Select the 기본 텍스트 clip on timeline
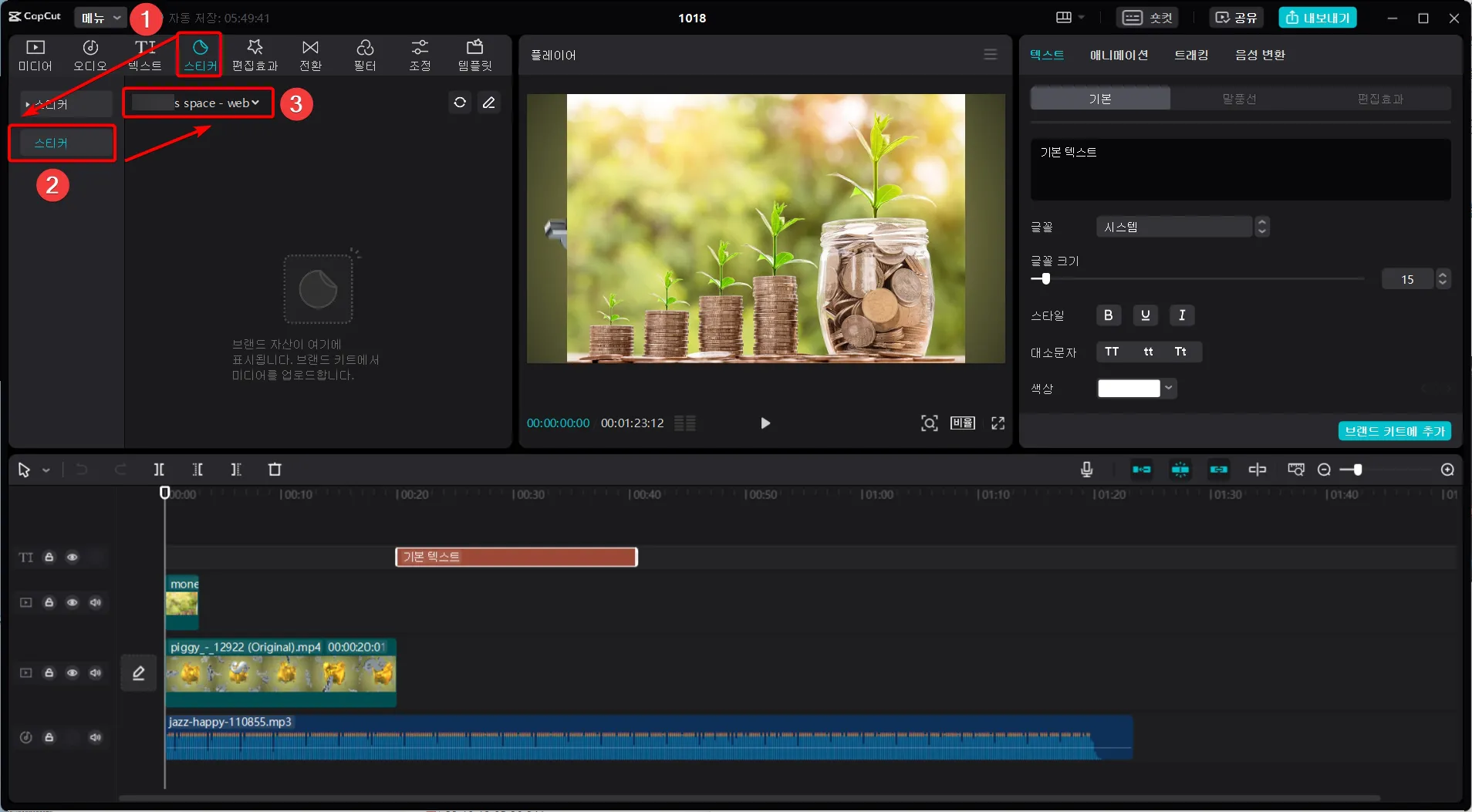Screen dimensions: 1472x812 click(x=516, y=557)
